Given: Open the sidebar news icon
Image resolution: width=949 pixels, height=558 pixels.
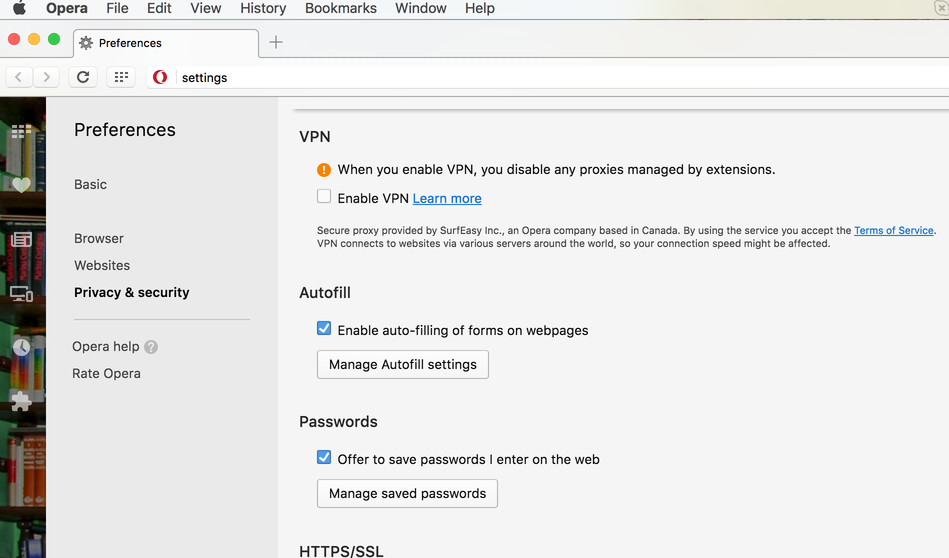Looking at the screenshot, I should tap(21, 240).
